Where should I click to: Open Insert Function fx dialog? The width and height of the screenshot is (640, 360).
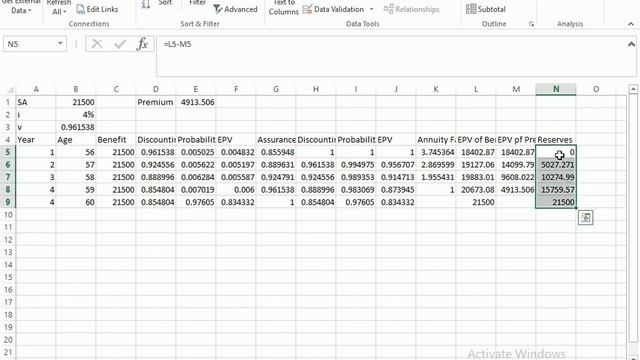[142, 44]
